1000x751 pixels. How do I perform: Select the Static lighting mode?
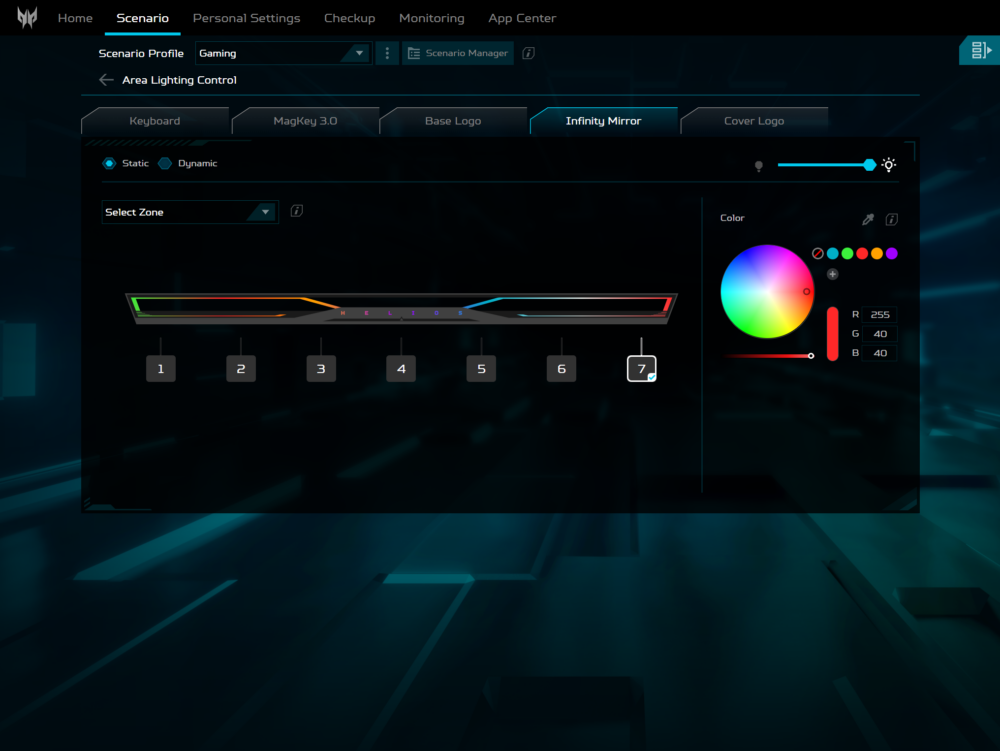(109, 163)
